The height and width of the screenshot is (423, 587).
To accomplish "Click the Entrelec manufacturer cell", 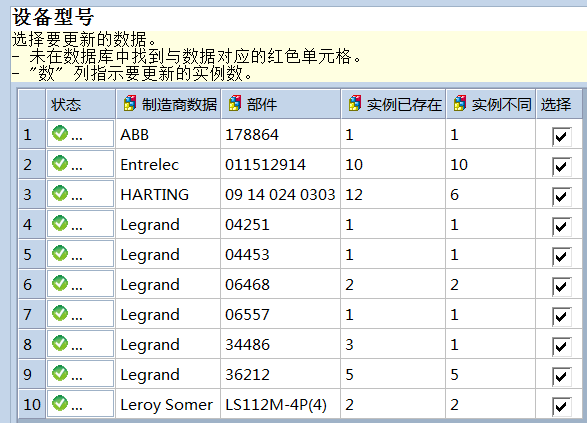I will coord(168,165).
